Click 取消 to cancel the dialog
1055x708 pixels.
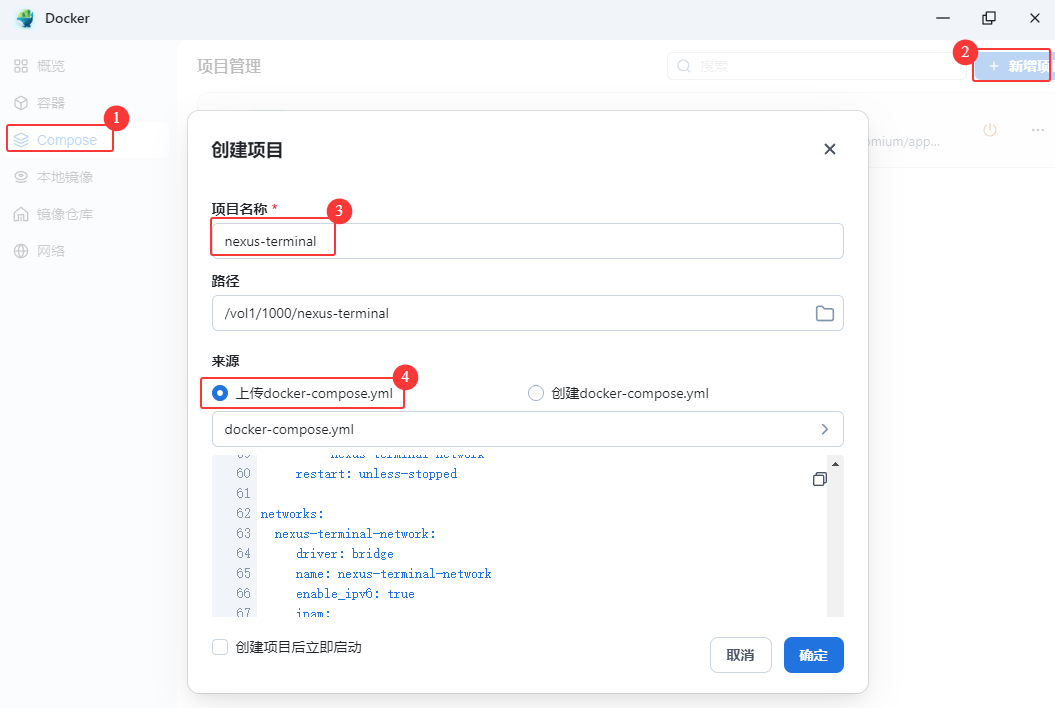[x=740, y=655]
